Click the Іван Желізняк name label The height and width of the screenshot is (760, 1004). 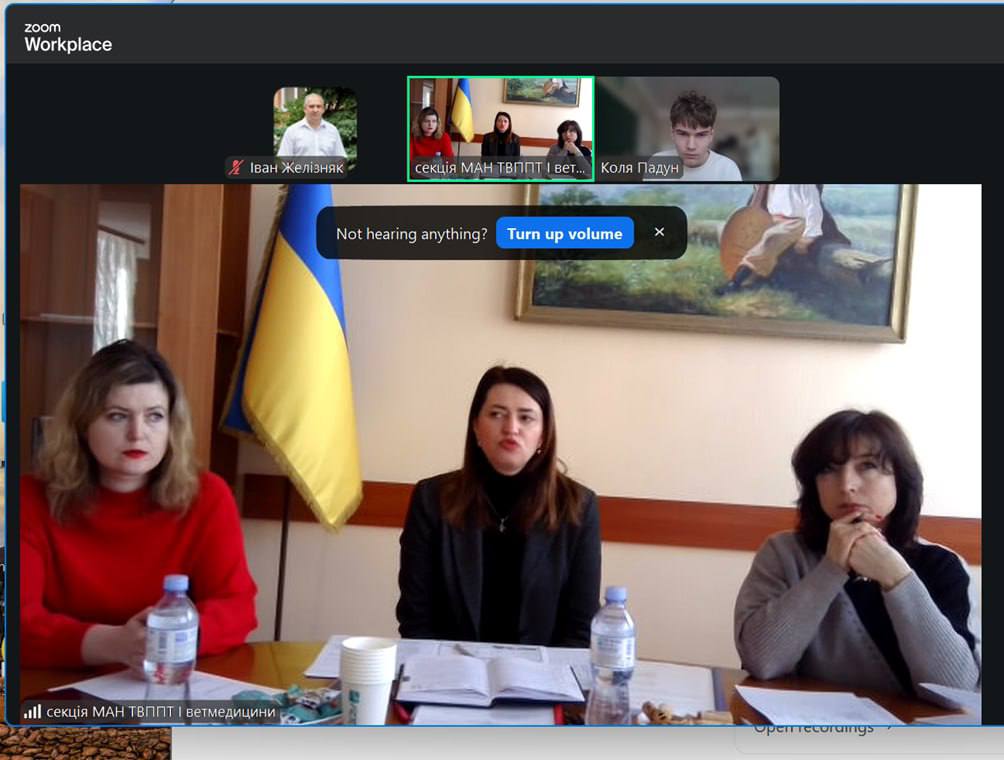296,168
